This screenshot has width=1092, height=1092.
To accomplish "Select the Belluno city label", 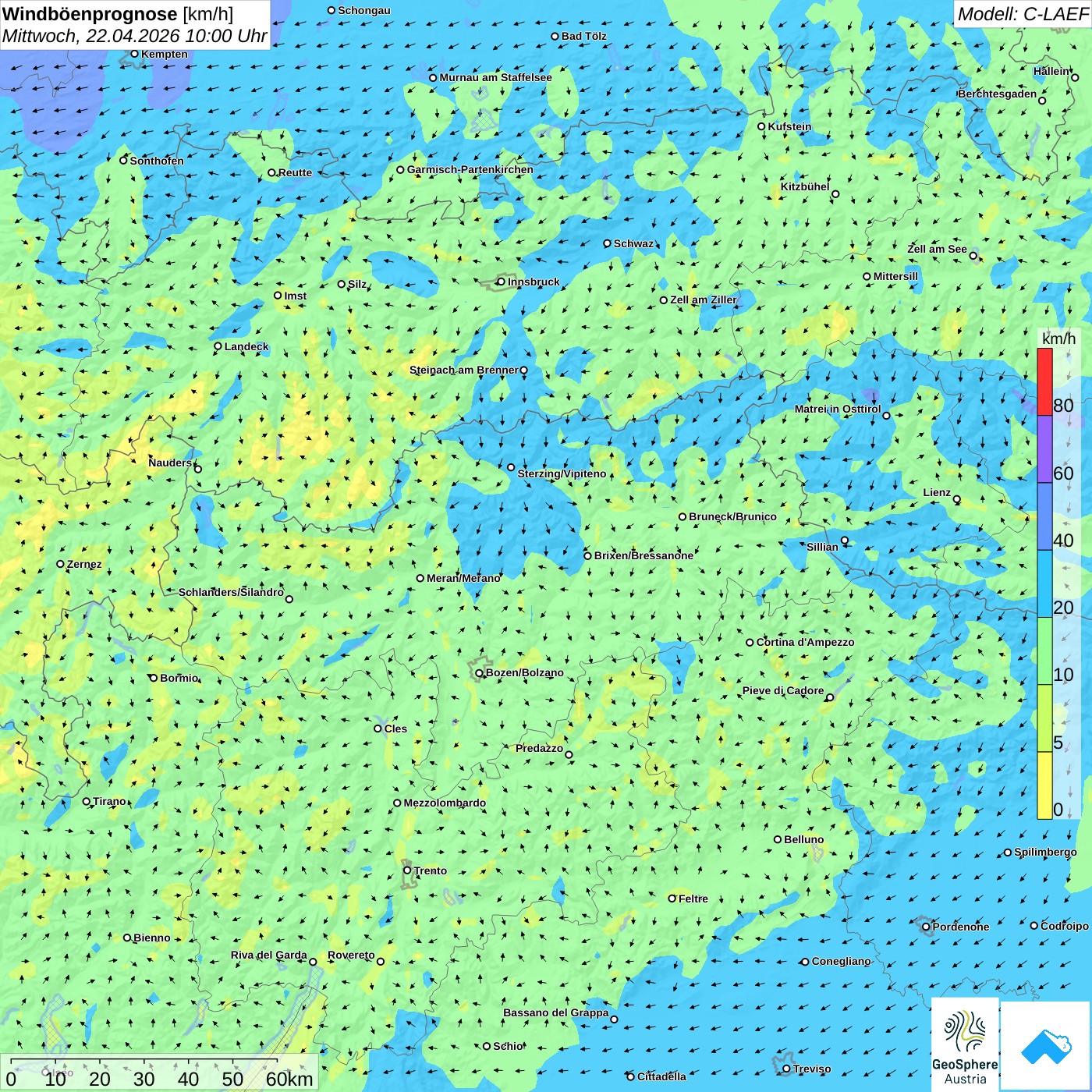I will (x=803, y=839).
